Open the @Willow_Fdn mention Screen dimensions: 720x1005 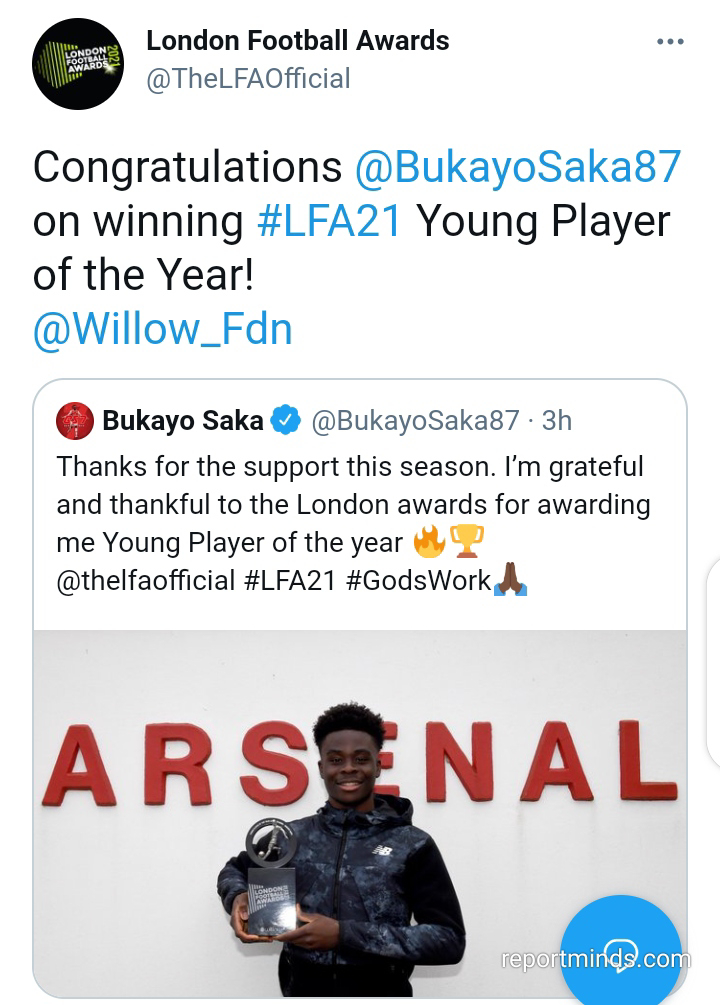click(163, 329)
